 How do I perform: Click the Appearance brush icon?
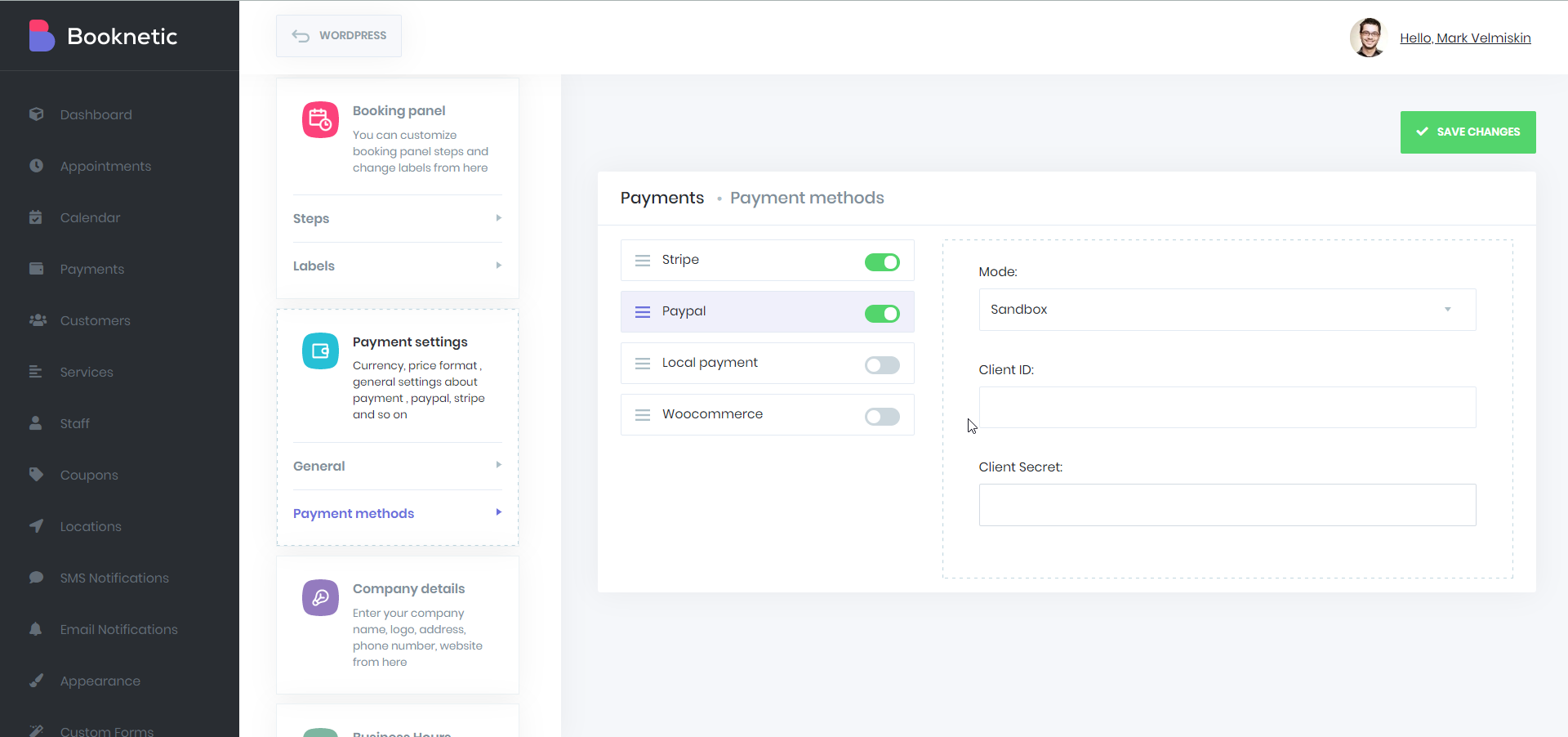point(36,681)
